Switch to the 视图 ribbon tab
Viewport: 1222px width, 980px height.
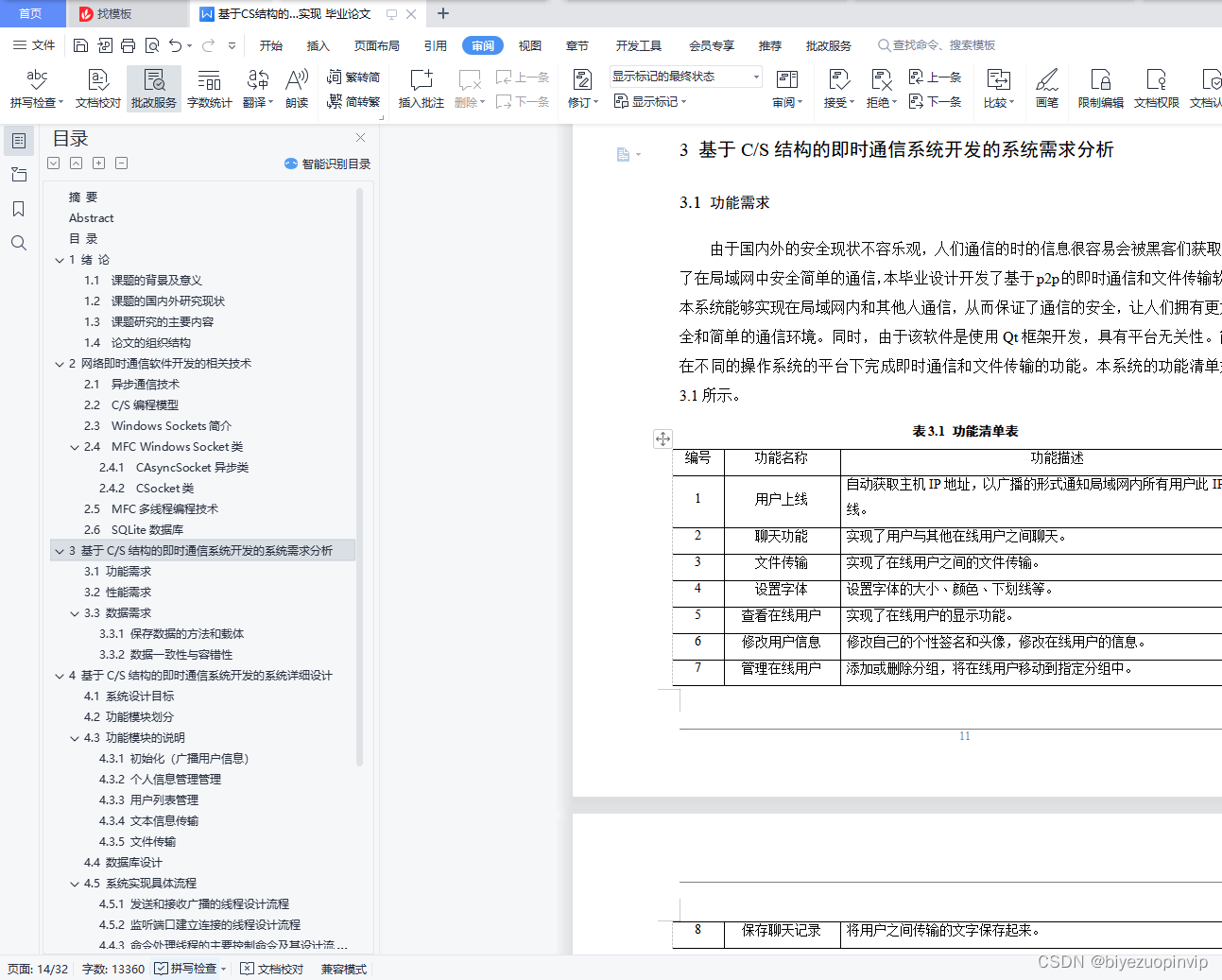coord(529,44)
